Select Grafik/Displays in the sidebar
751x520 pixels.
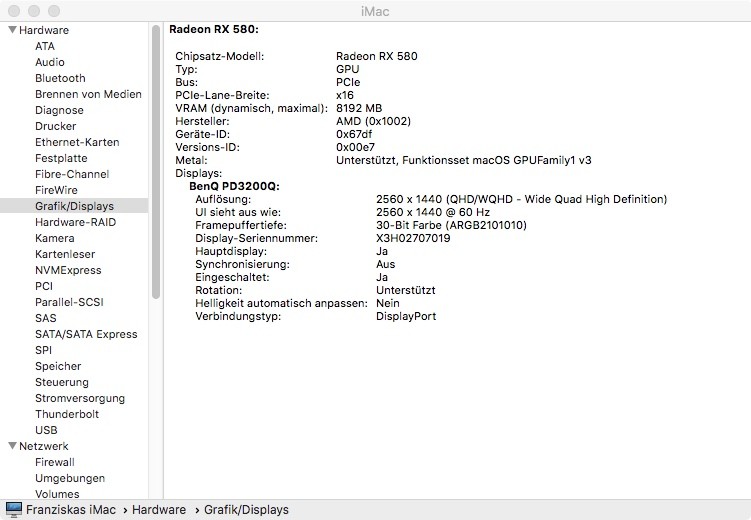(74, 206)
